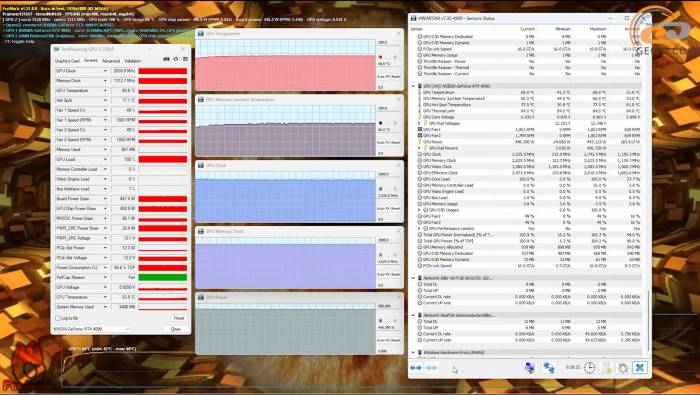
Task: Expand GPU Rail Voltages
Action: coord(419,123)
